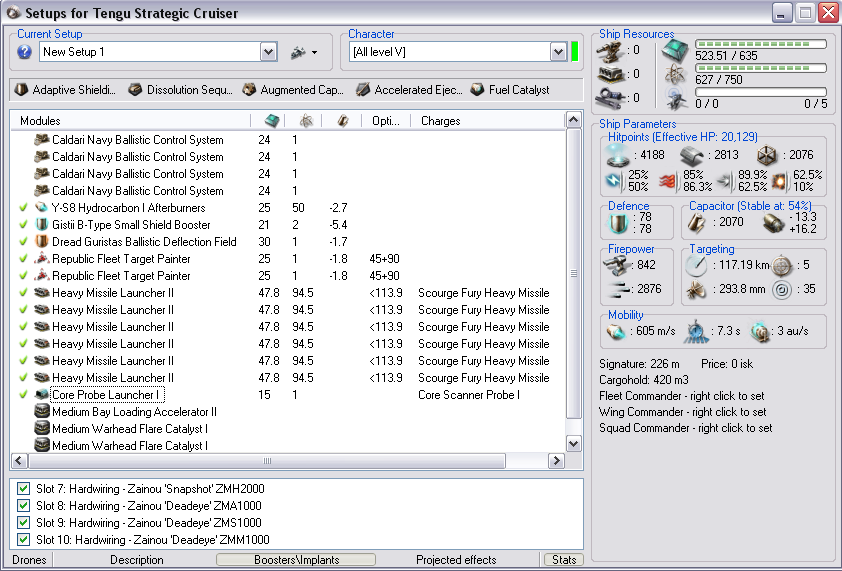Open the Character selection dropdown
842x571 pixels.
pos(558,52)
